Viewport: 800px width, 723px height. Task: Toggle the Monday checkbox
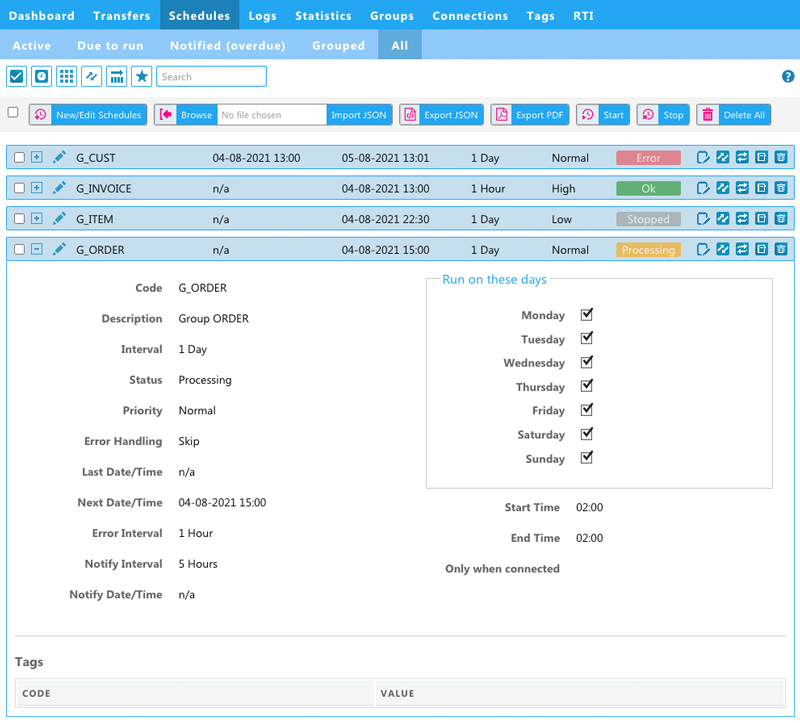pyautogui.click(x=587, y=314)
